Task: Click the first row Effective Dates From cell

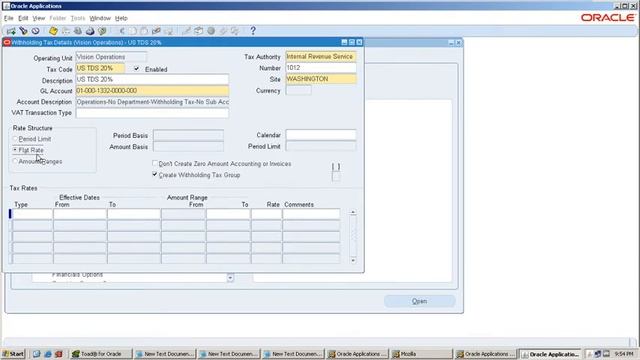Action: point(80,214)
